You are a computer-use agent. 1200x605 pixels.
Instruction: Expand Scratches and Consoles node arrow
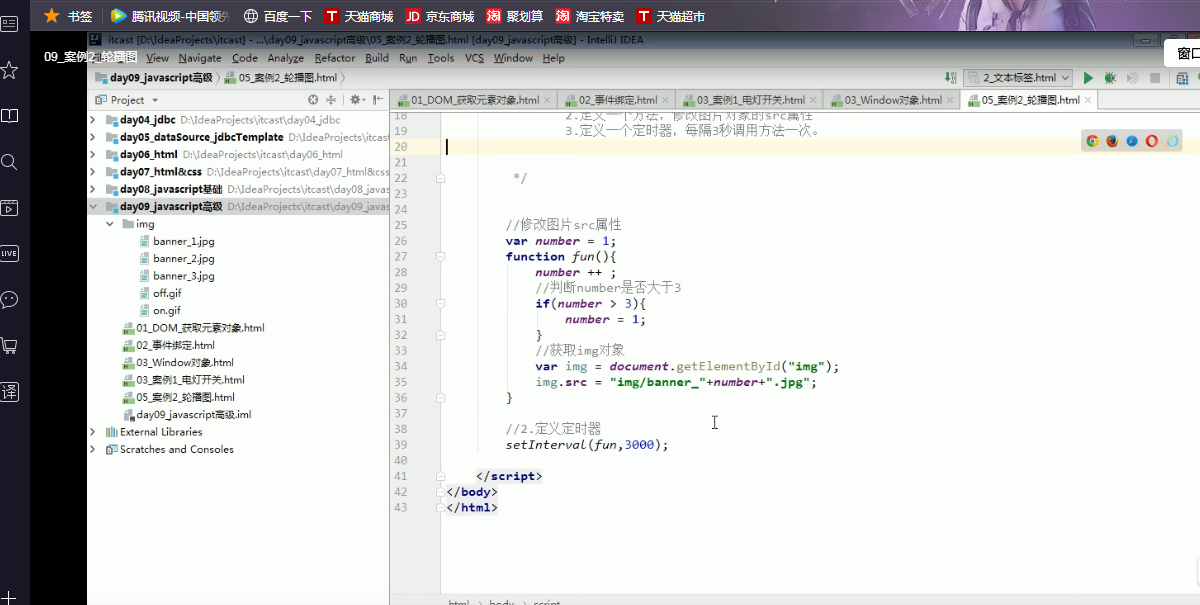93,450
